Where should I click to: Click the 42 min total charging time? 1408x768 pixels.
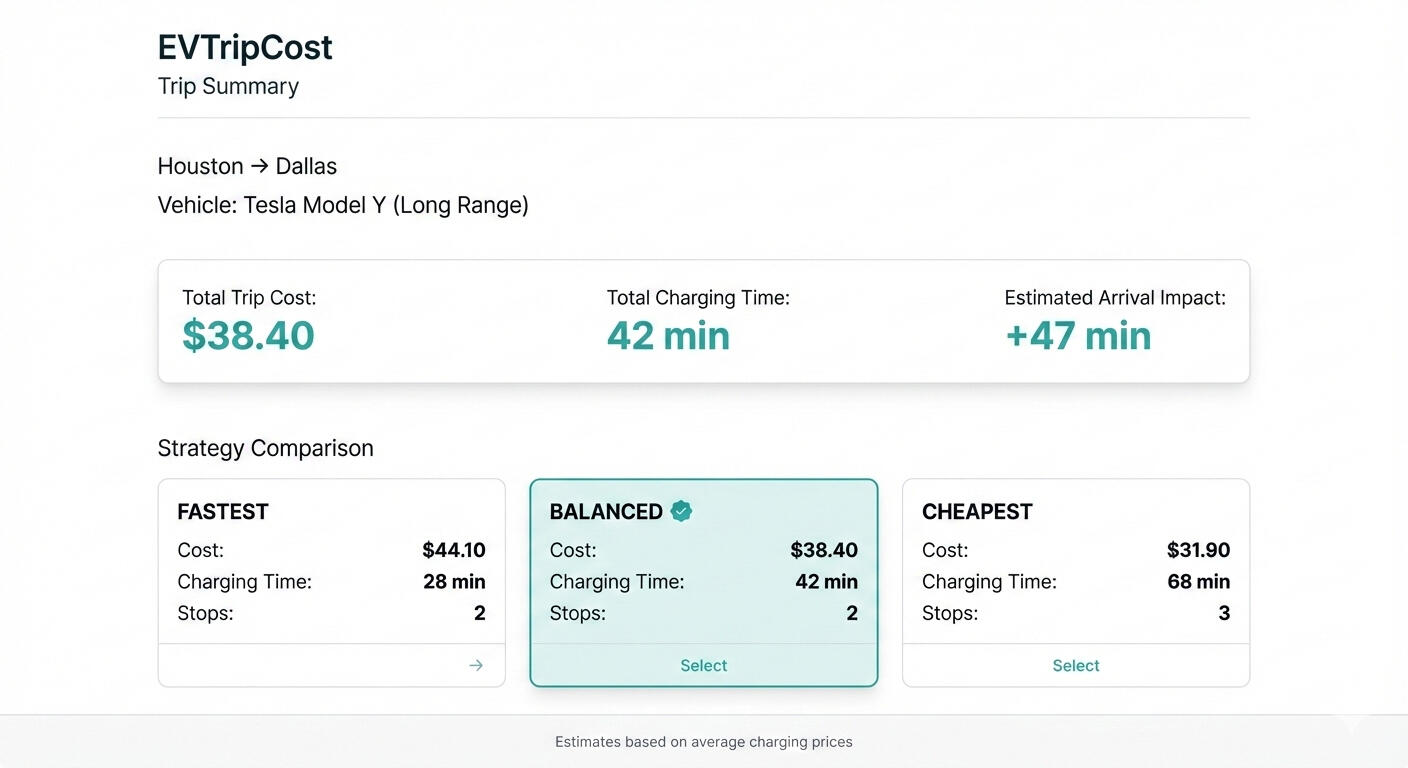tap(668, 336)
